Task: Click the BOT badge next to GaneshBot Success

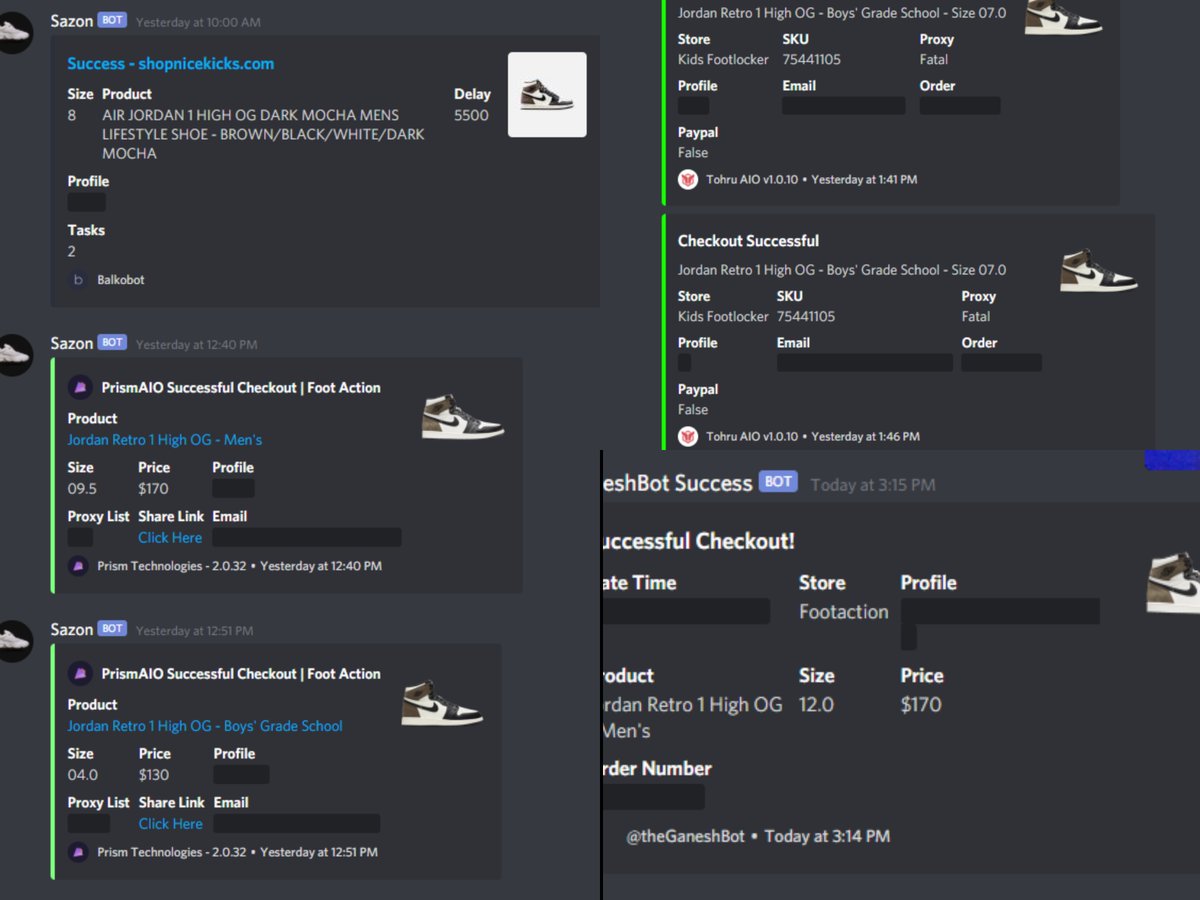Action: [778, 482]
